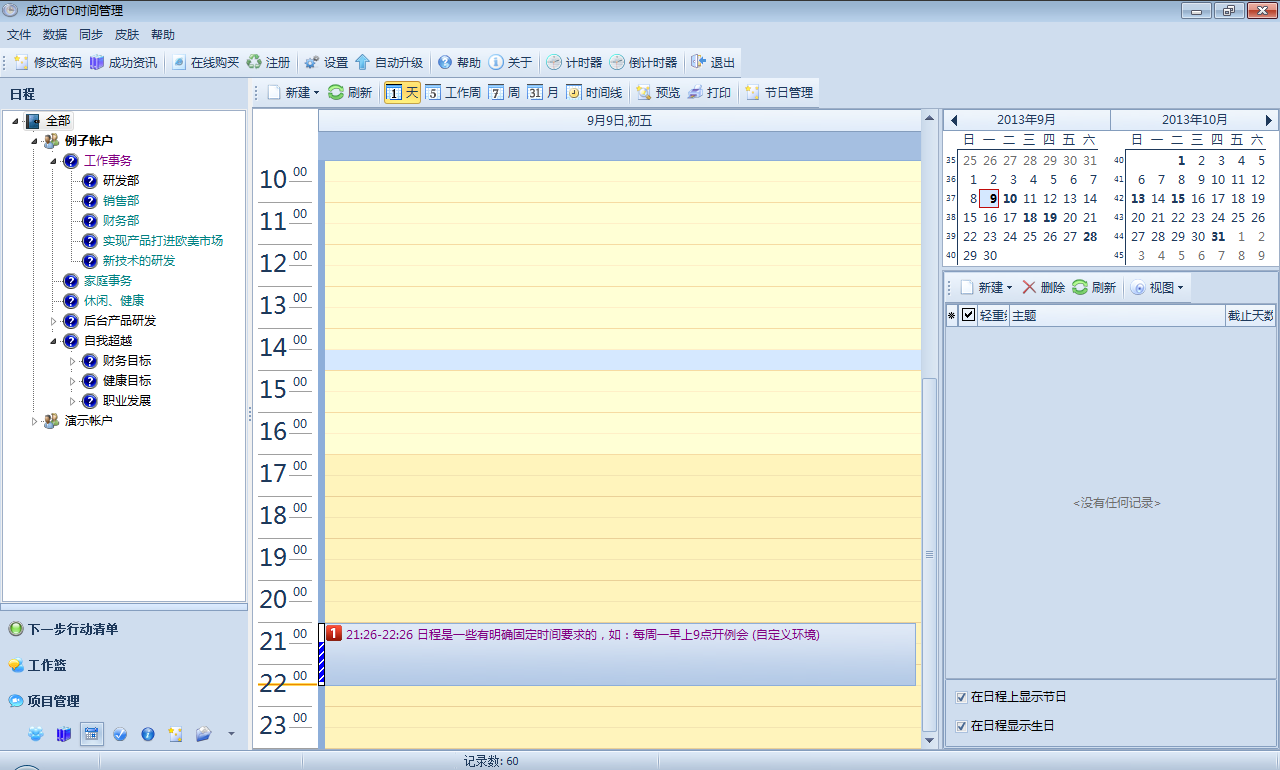Switch calendar to 时间线 timeline view
The height and width of the screenshot is (770, 1280).
coord(594,92)
